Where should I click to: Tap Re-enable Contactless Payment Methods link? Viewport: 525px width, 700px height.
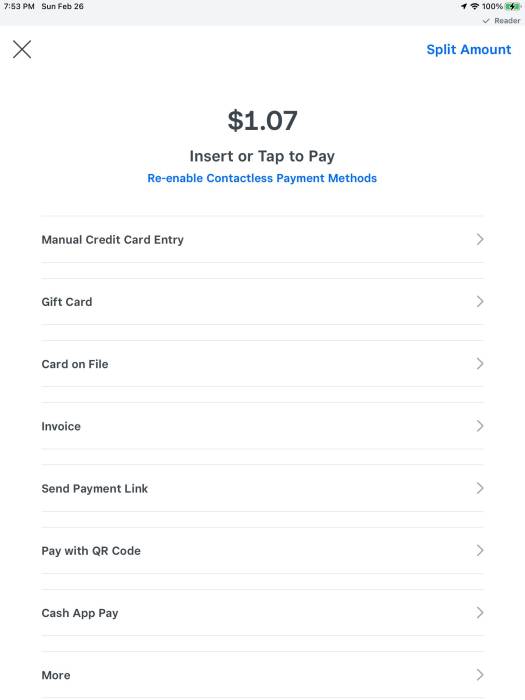(x=262, y=178)
